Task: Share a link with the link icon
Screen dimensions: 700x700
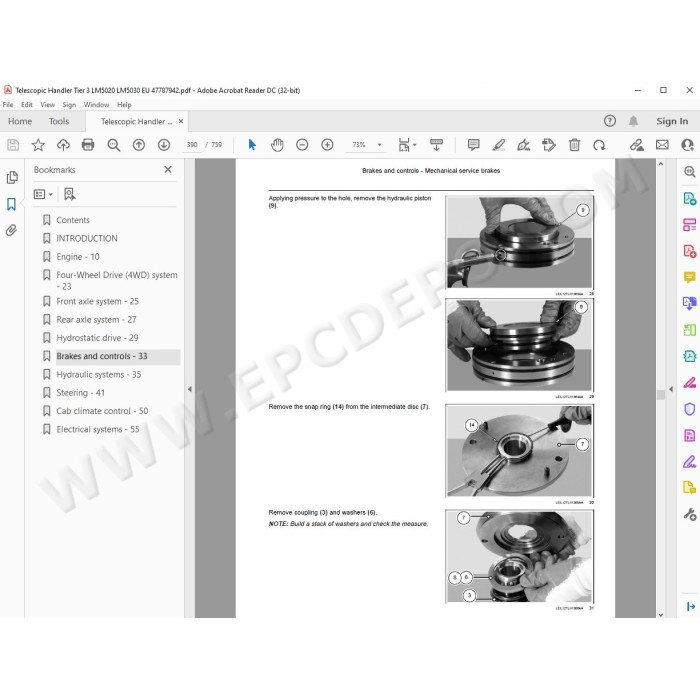Action: tap(637, 145)
